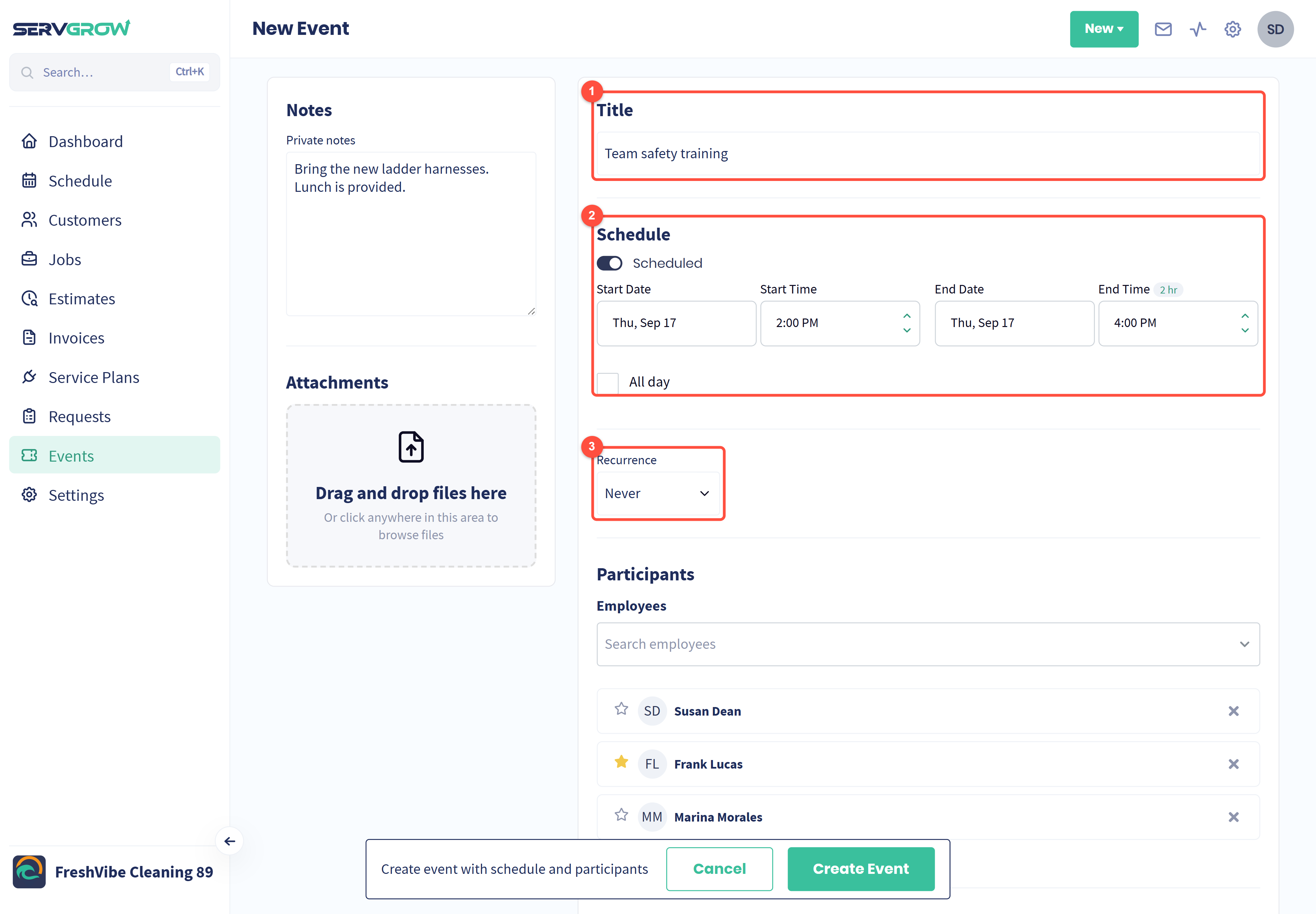
Task: Open the Recurrence dropdown set to Never
Action: 657,493
